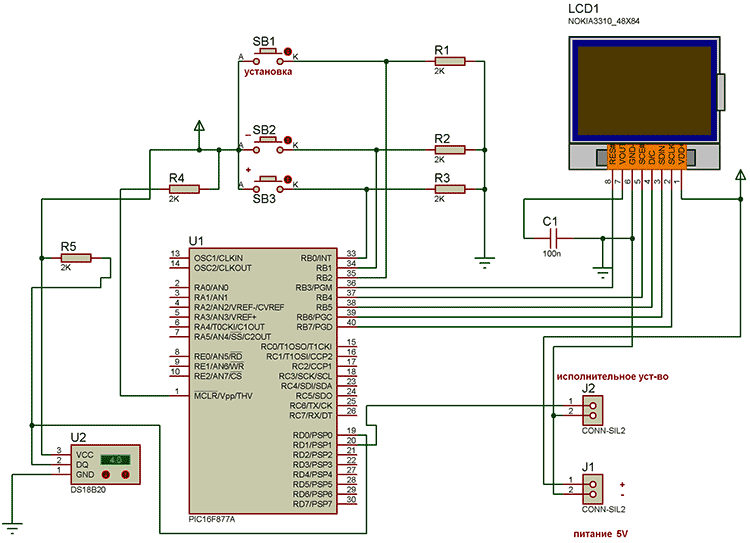The width and height of the screenshot is (750, 543).
Task: Click the LCD1 reference label
Action: coord(584,9)
